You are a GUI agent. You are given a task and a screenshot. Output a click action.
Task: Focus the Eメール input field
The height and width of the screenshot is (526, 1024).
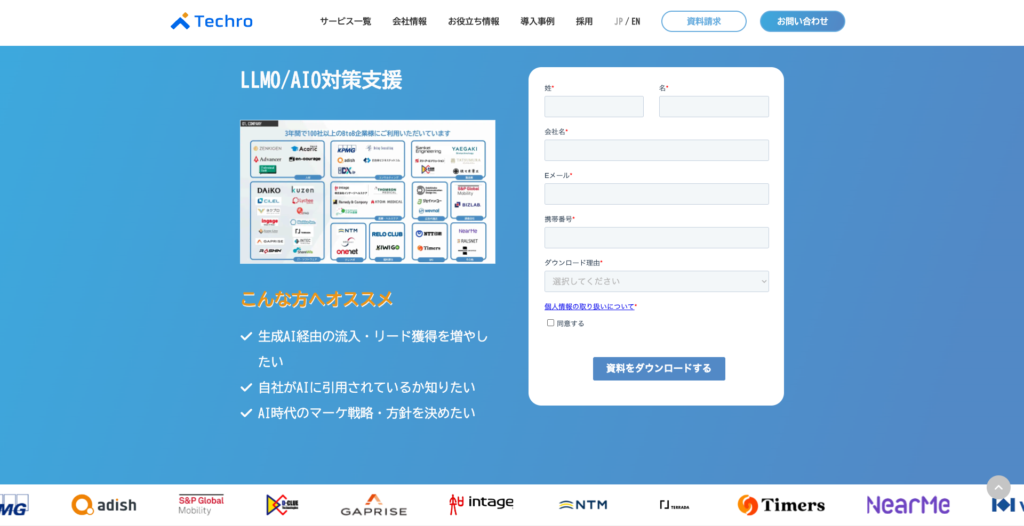point(656,194)
